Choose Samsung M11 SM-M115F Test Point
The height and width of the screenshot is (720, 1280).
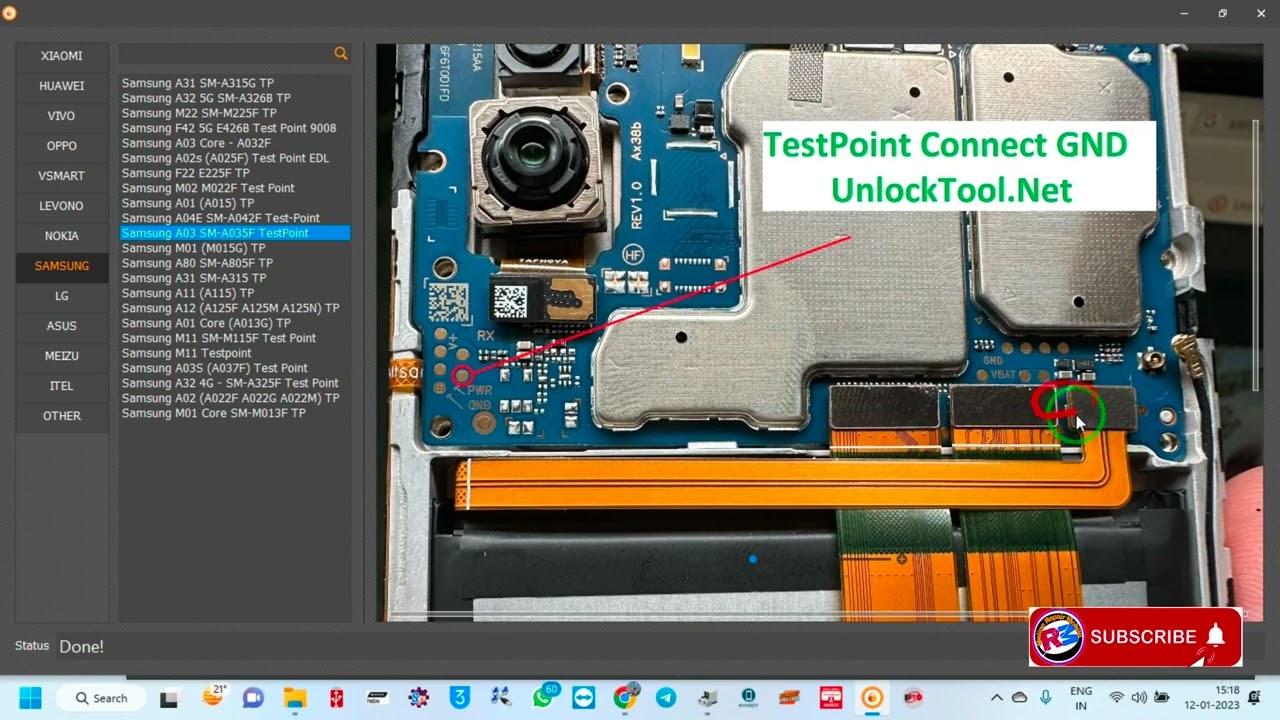point(219,338)
